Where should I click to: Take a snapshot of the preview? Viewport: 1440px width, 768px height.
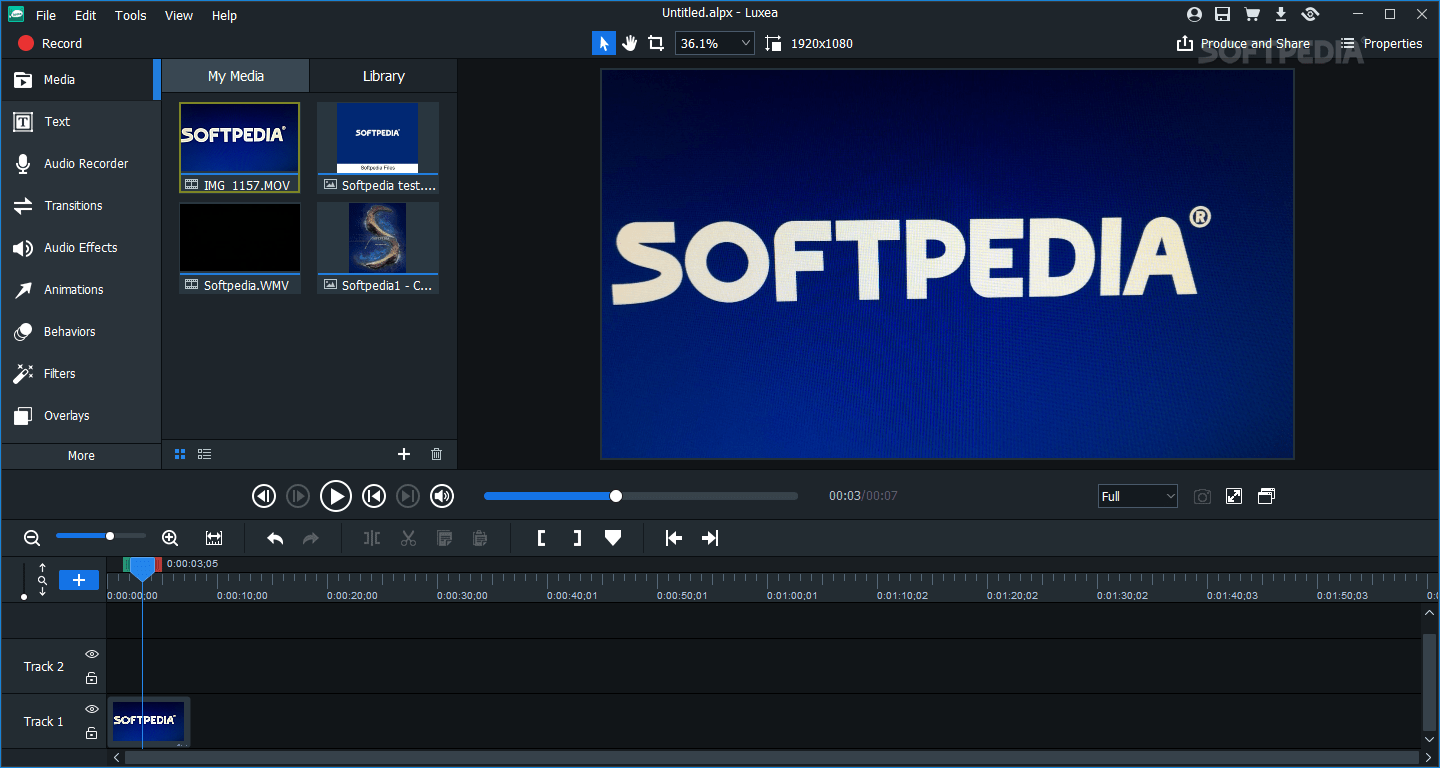click(1203, 496)
